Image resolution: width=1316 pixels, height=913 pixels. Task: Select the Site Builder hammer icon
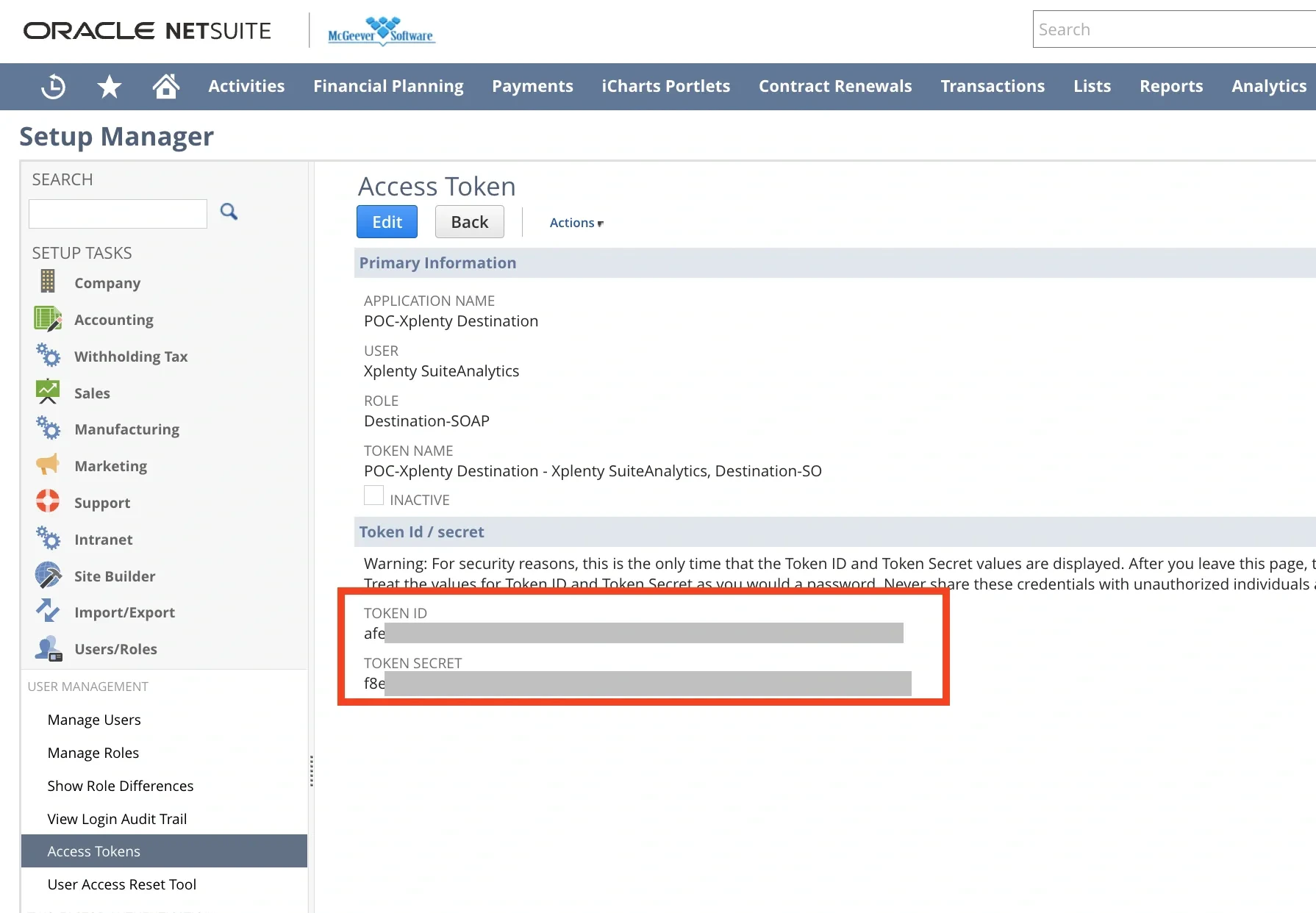(47, 575)
